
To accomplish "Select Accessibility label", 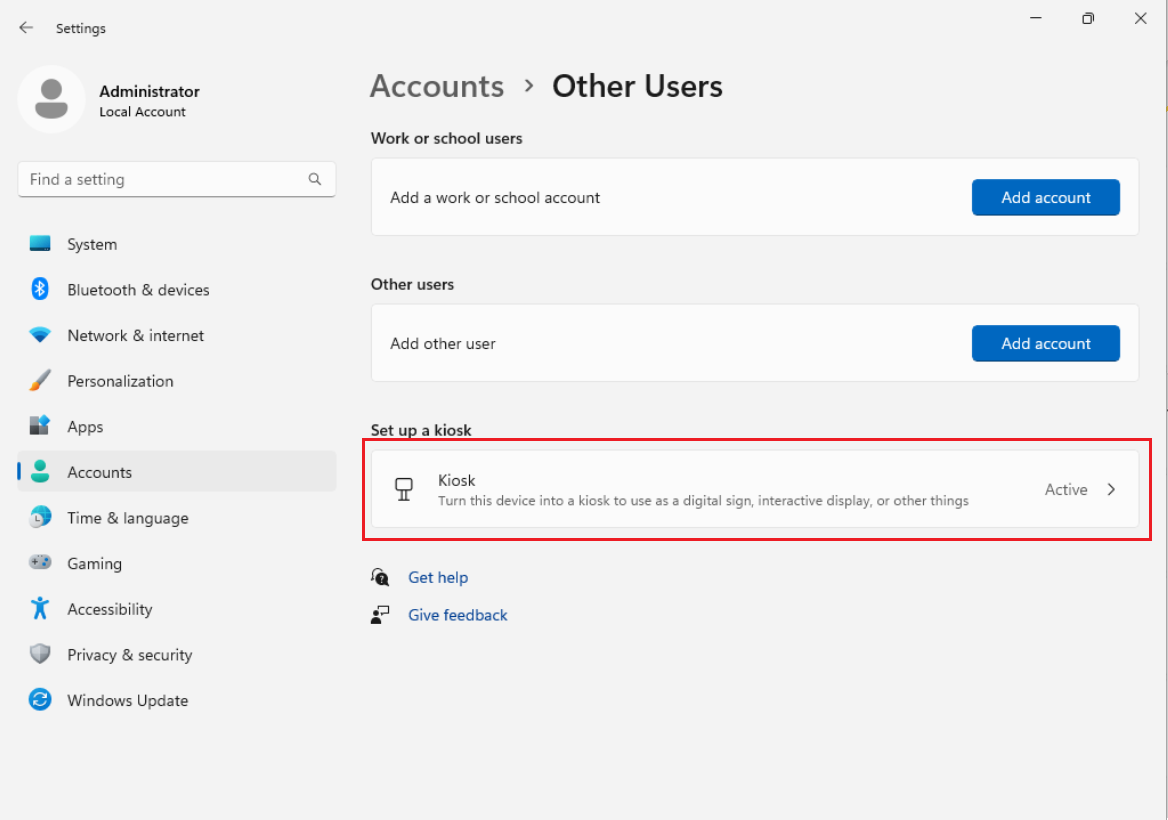I will pyautogui.click(x=110, y=609).
